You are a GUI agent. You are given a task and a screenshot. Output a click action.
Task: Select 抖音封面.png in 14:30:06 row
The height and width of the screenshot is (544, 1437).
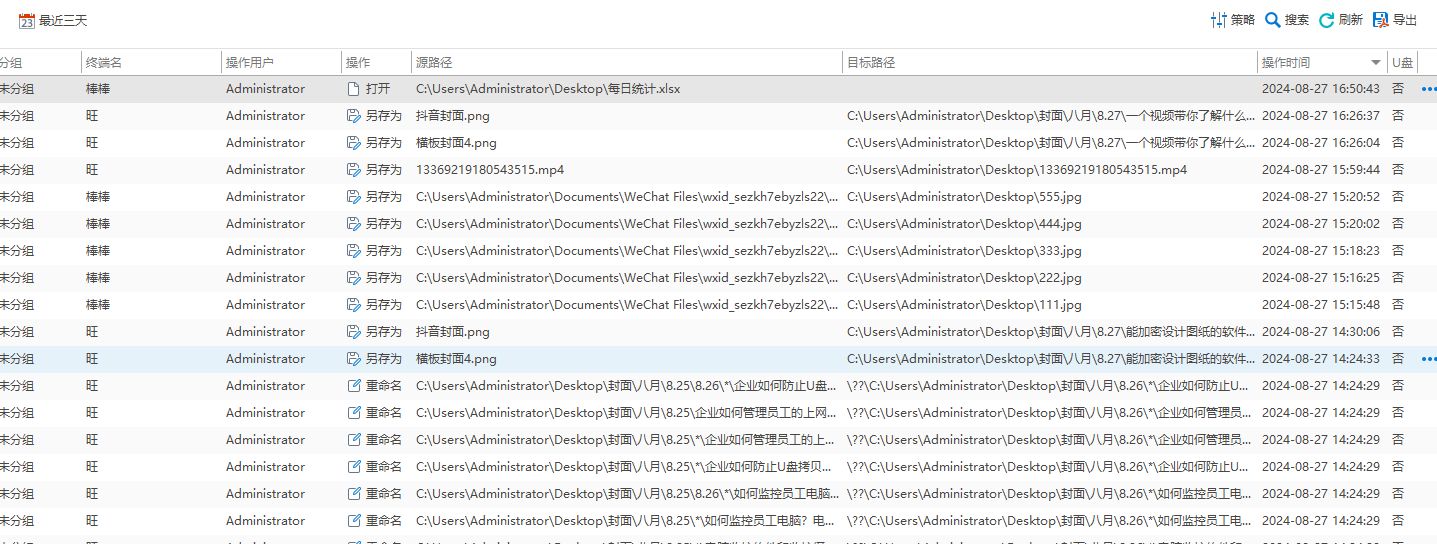[x=453, y=332]
